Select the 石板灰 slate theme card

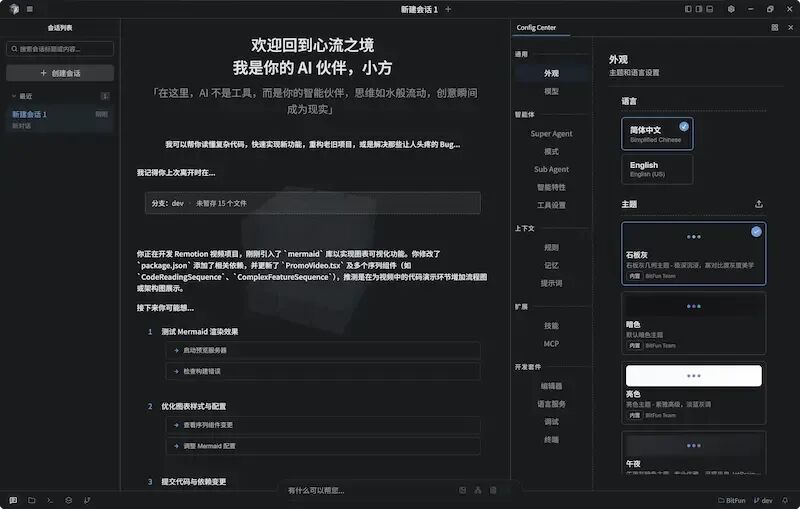[x=693, y=253]
